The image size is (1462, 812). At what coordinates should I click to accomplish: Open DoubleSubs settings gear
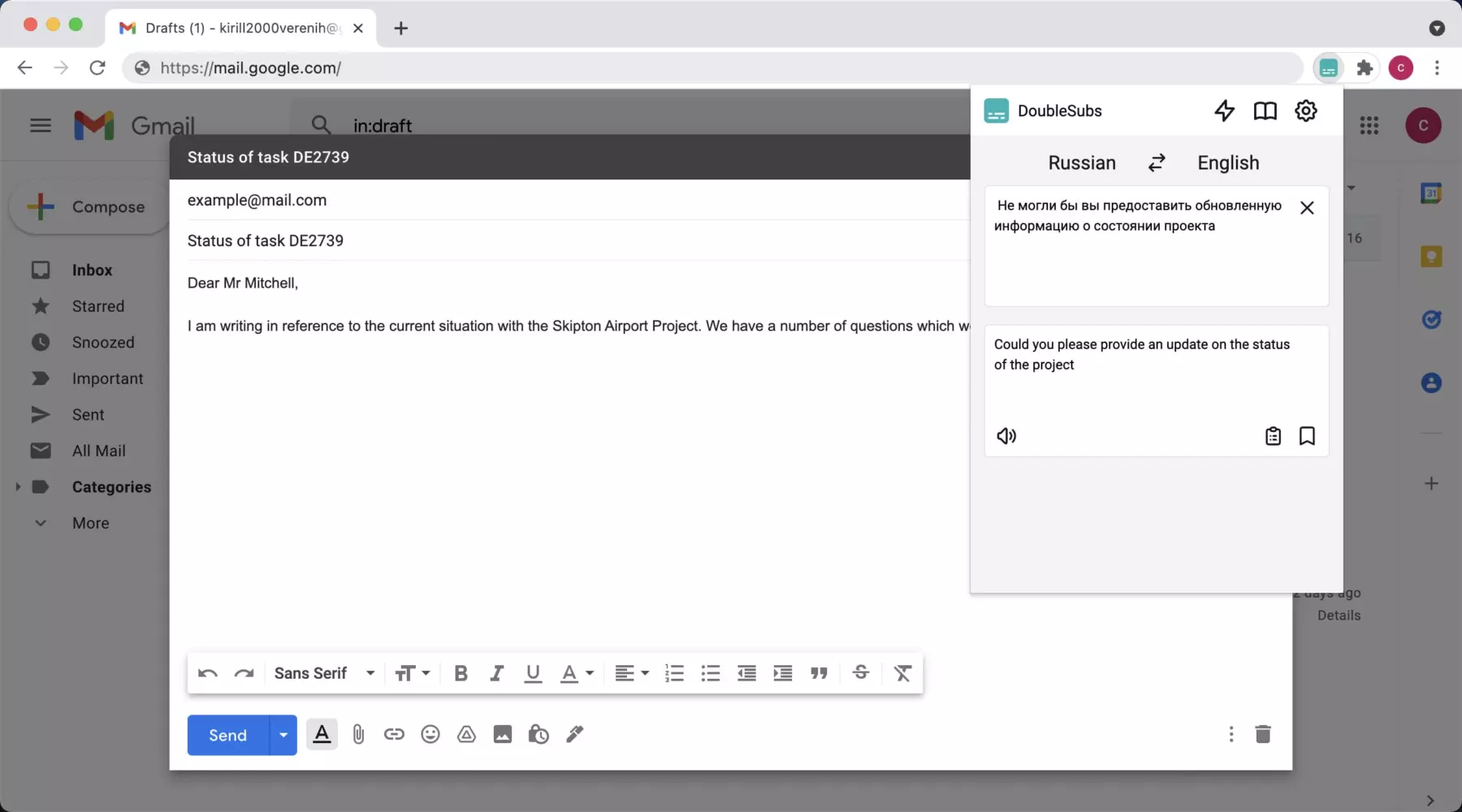pyautogui.click(x=1305, y=110)
